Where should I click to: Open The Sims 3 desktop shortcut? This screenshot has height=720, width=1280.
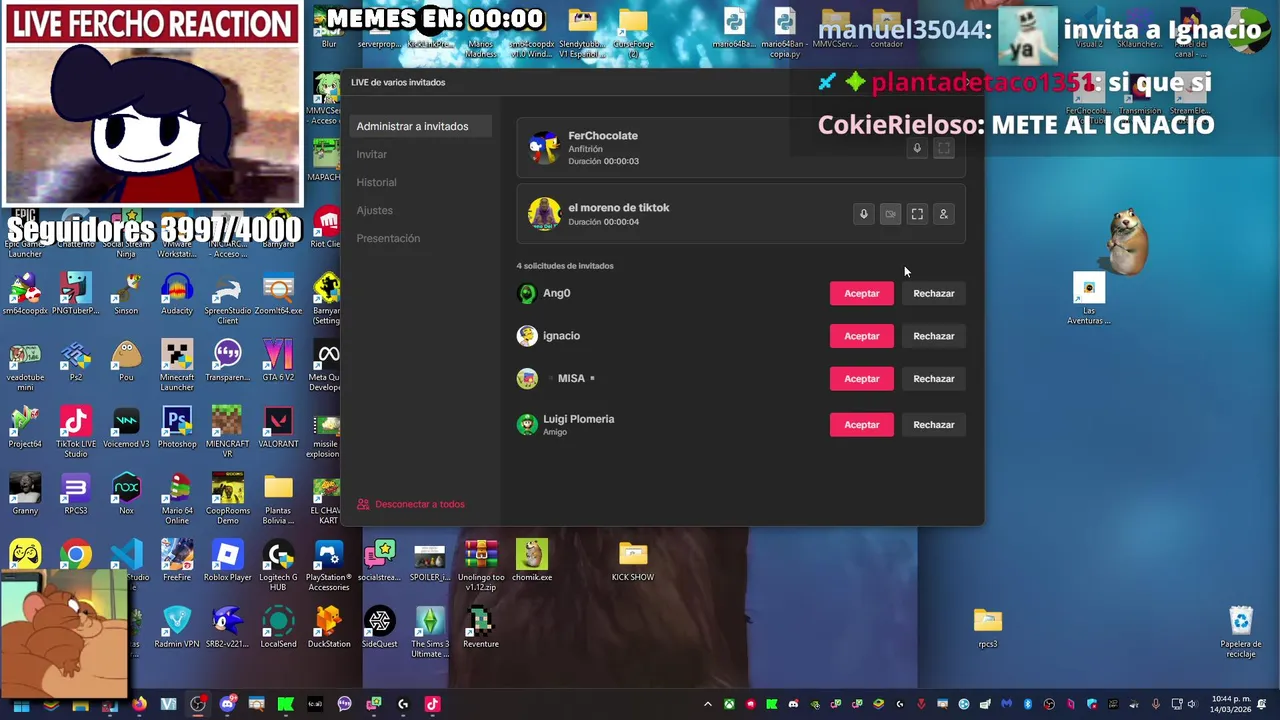point(430,632)
